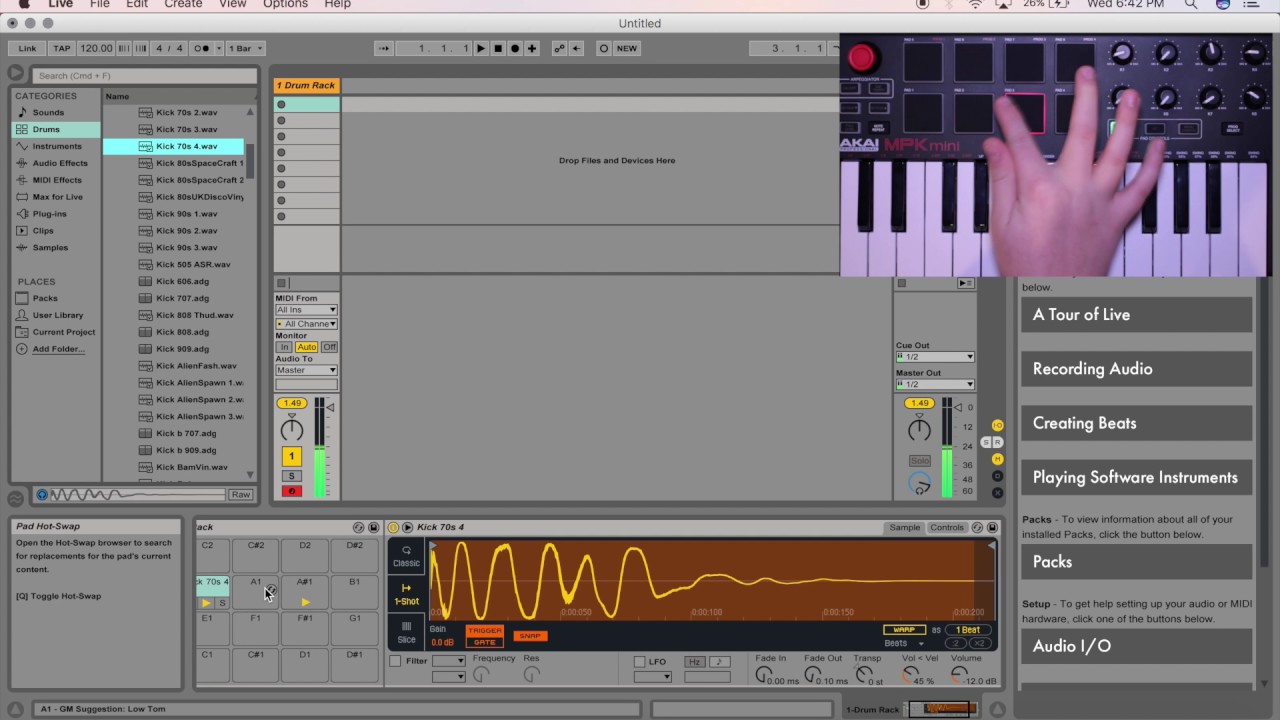Toggle the SNAP button in Simpler

(529, 636)
